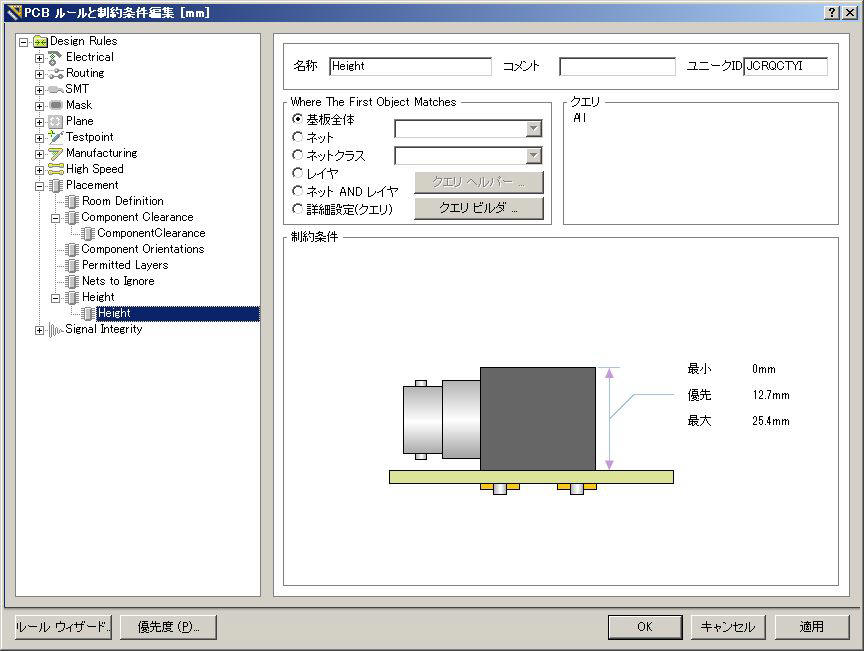Image resolution: width=864 pixels, height=651 pixels.
Task: Select the 基板全体 radio button
Action: [297, 119]
